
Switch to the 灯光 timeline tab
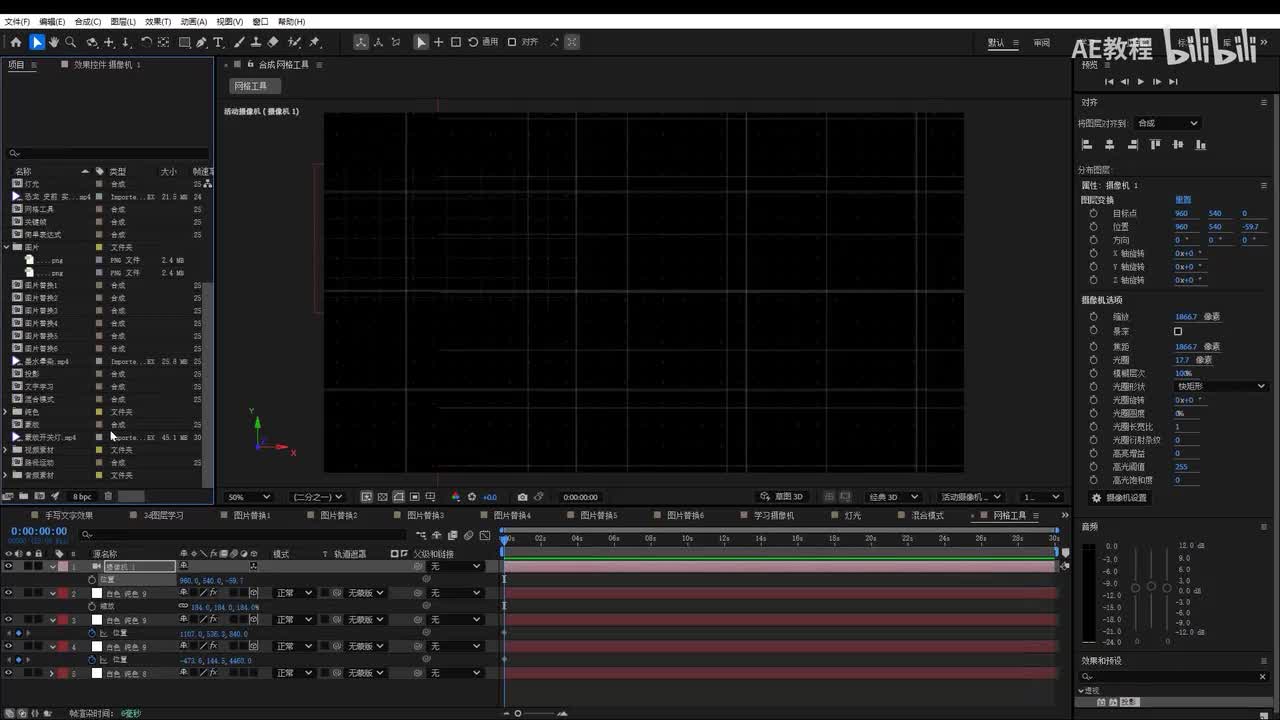point(852,516)
